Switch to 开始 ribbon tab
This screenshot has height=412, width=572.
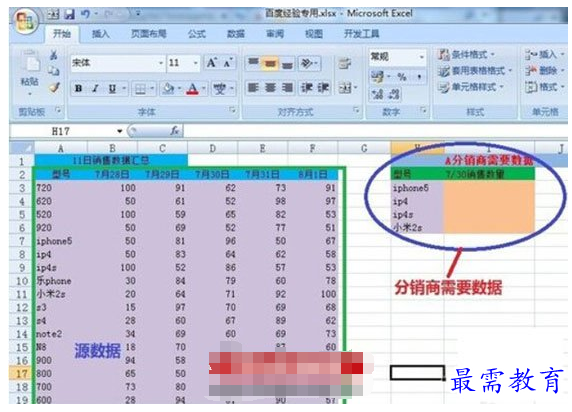pos(62,34)
